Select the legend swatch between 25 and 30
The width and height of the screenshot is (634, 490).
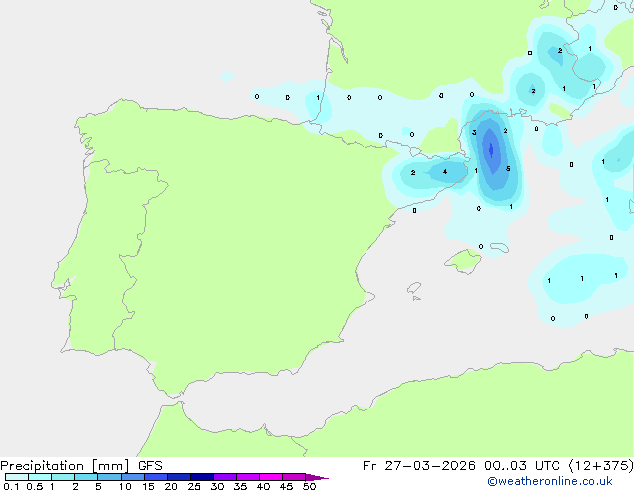202,477
